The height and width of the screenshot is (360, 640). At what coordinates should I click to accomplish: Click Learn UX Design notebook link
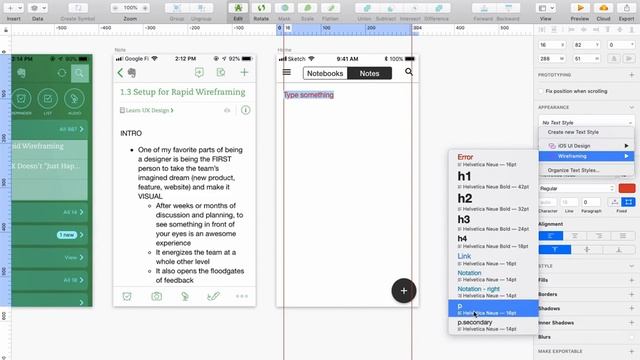[147, 110]
